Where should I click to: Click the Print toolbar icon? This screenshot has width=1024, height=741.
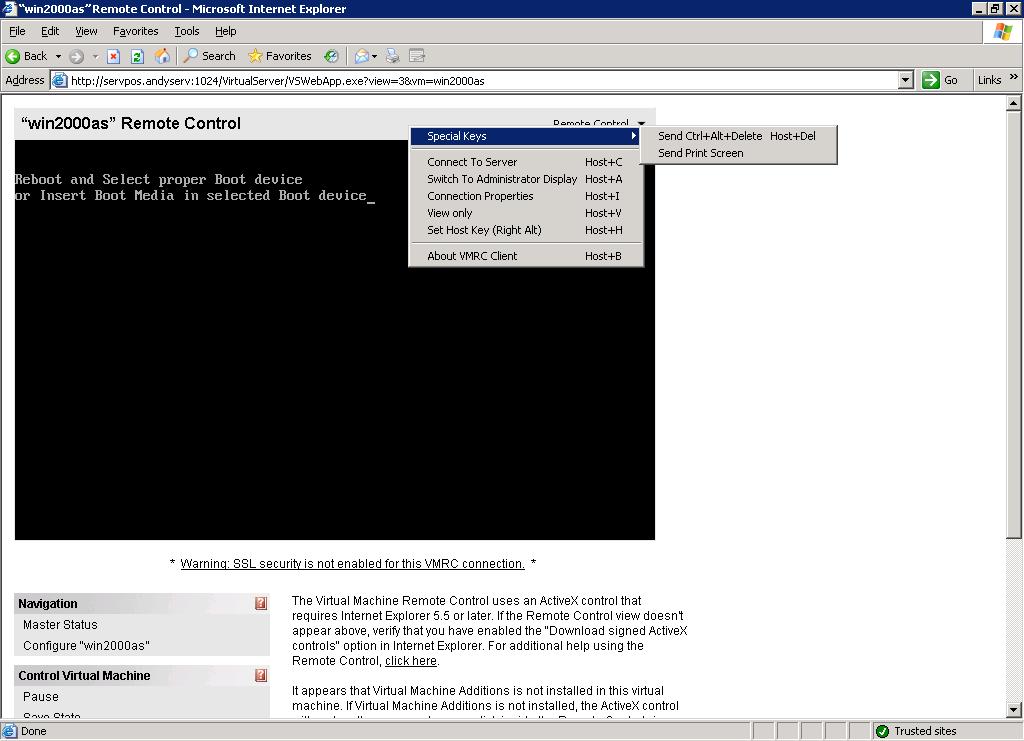393,56
